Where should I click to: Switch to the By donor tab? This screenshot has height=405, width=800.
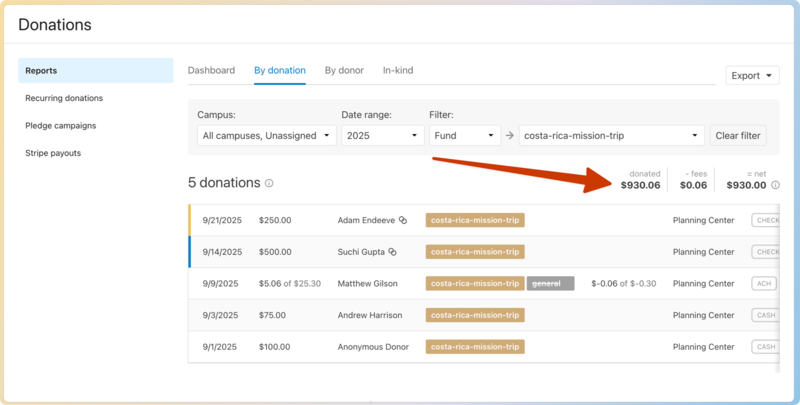pos(344,71)
